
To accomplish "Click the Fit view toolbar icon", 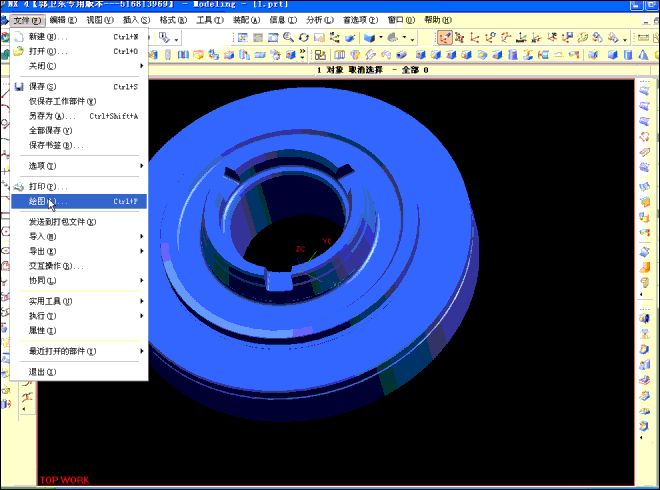I will coord(242,38).
